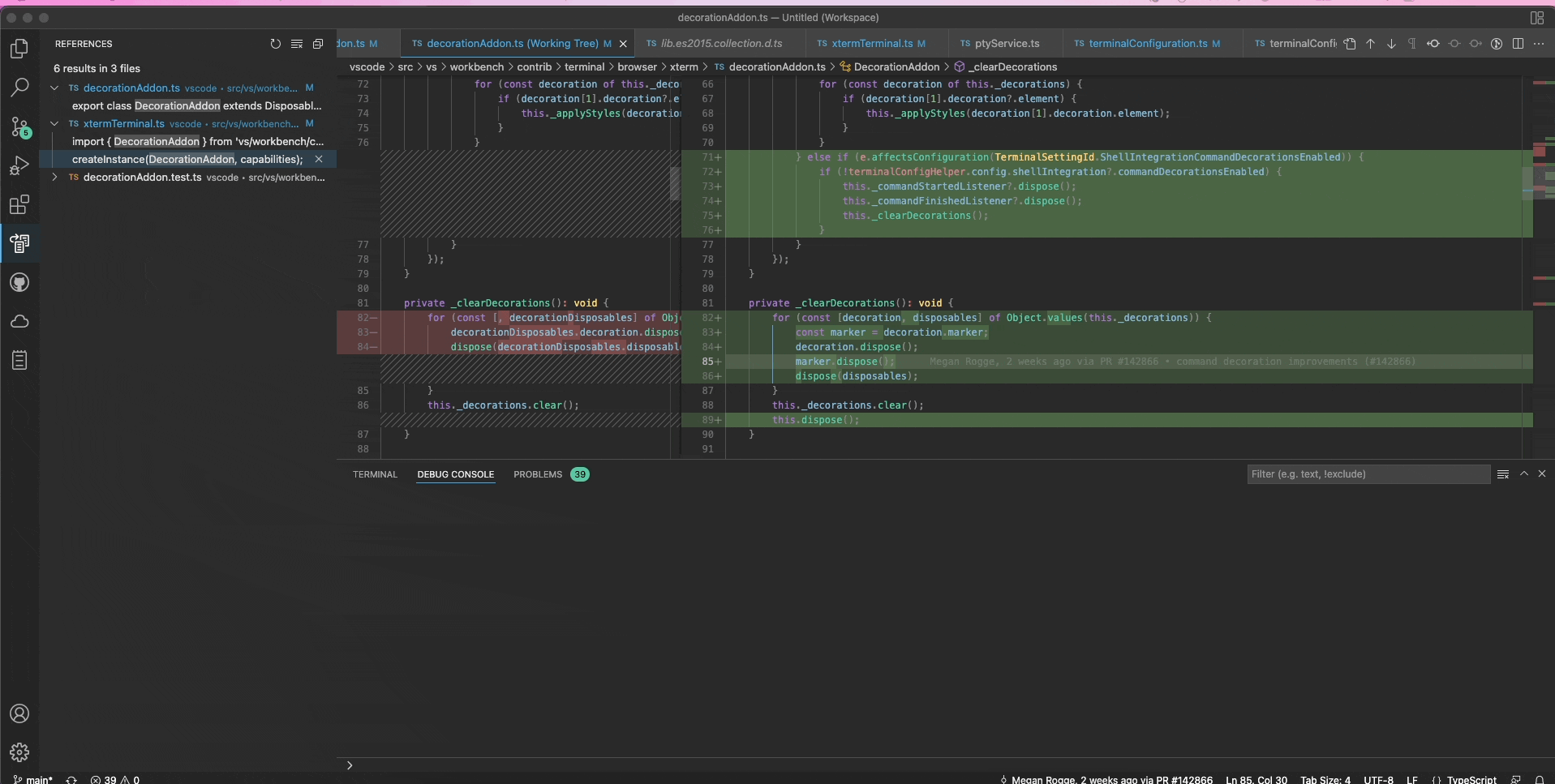Toggle render whitespace with pilcrow icon

[x=1412, y=44]
